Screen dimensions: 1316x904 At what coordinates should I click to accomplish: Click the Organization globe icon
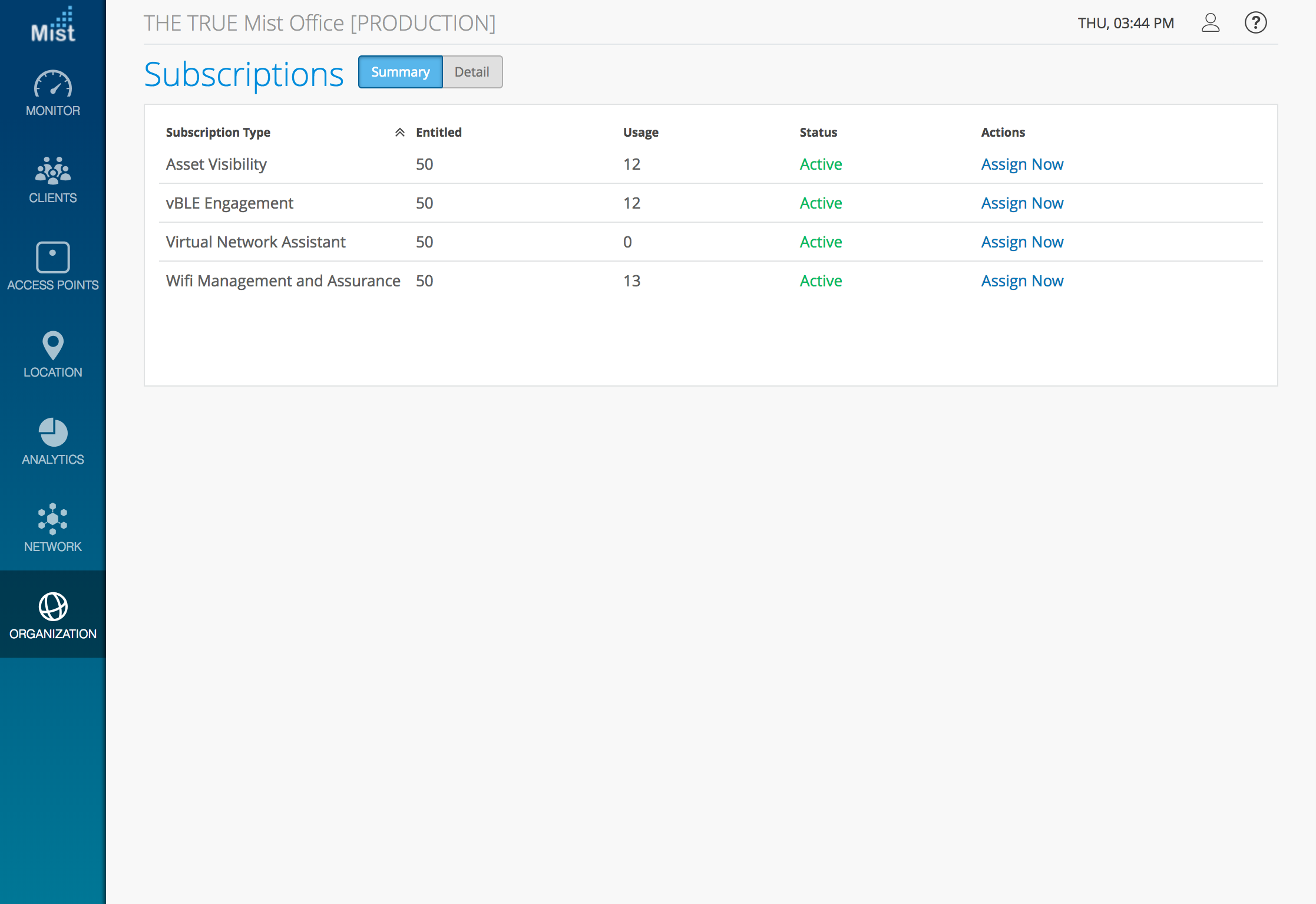point(53,607)
